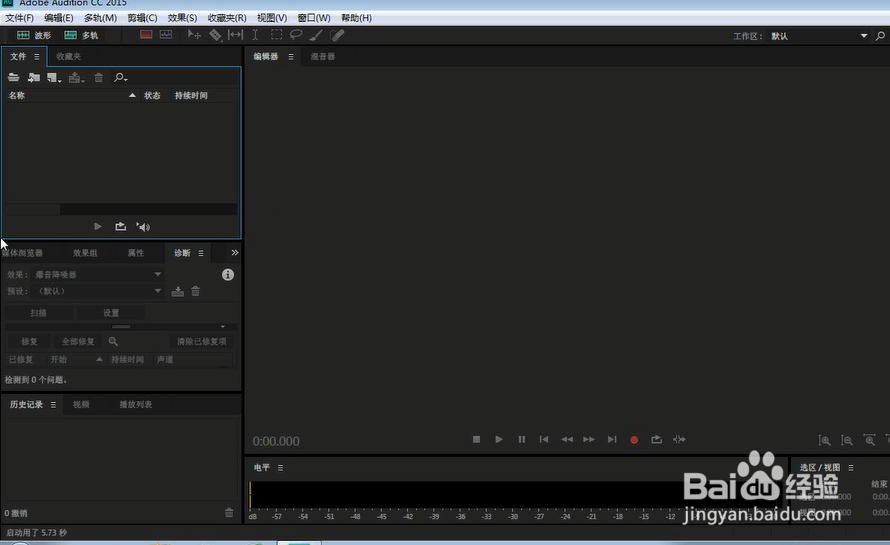Select the Spot Healing Brush tool
The height and width of the screenshot is (545, 890).
(x=337, y=35)
